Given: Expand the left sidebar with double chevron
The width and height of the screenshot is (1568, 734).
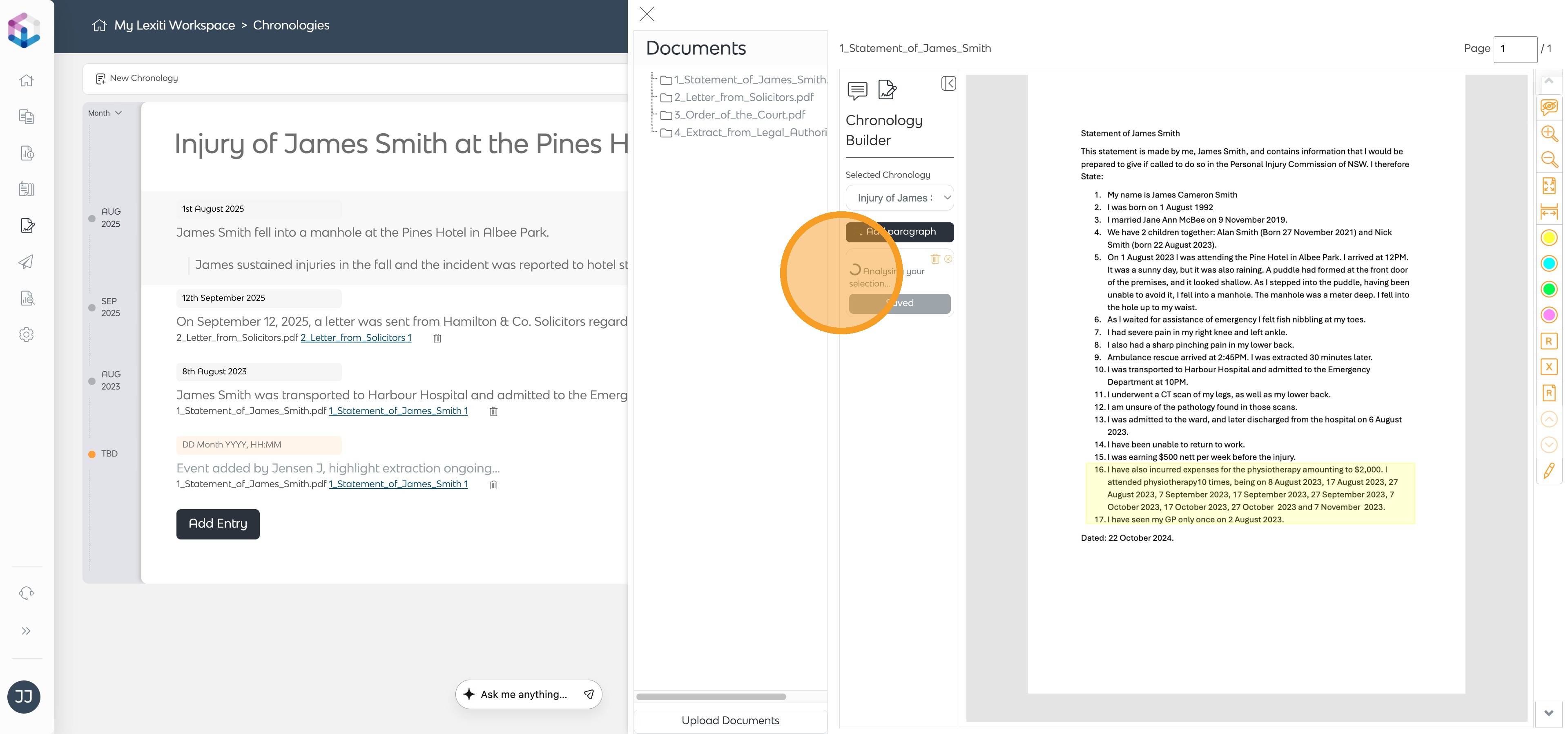Looking at the screenshot, I should (x=26, y=631).
